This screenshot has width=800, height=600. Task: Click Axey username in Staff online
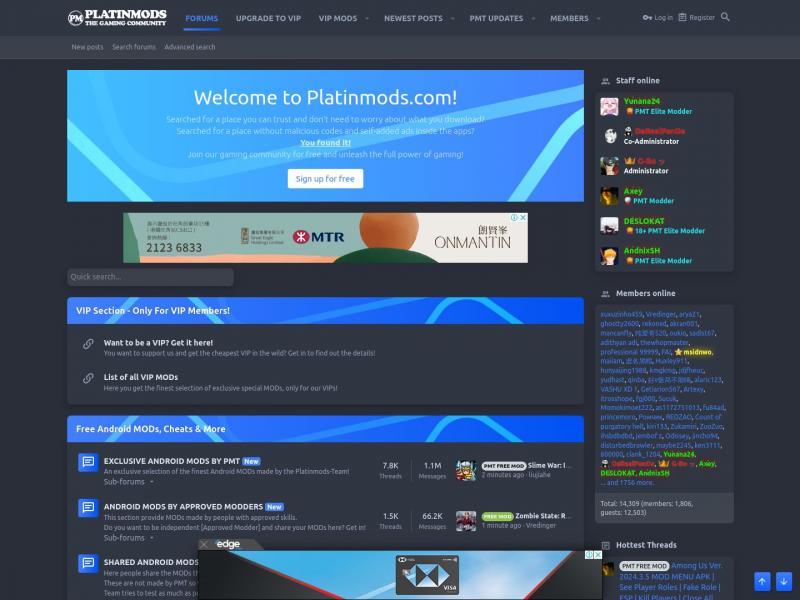tap(633, 191)
